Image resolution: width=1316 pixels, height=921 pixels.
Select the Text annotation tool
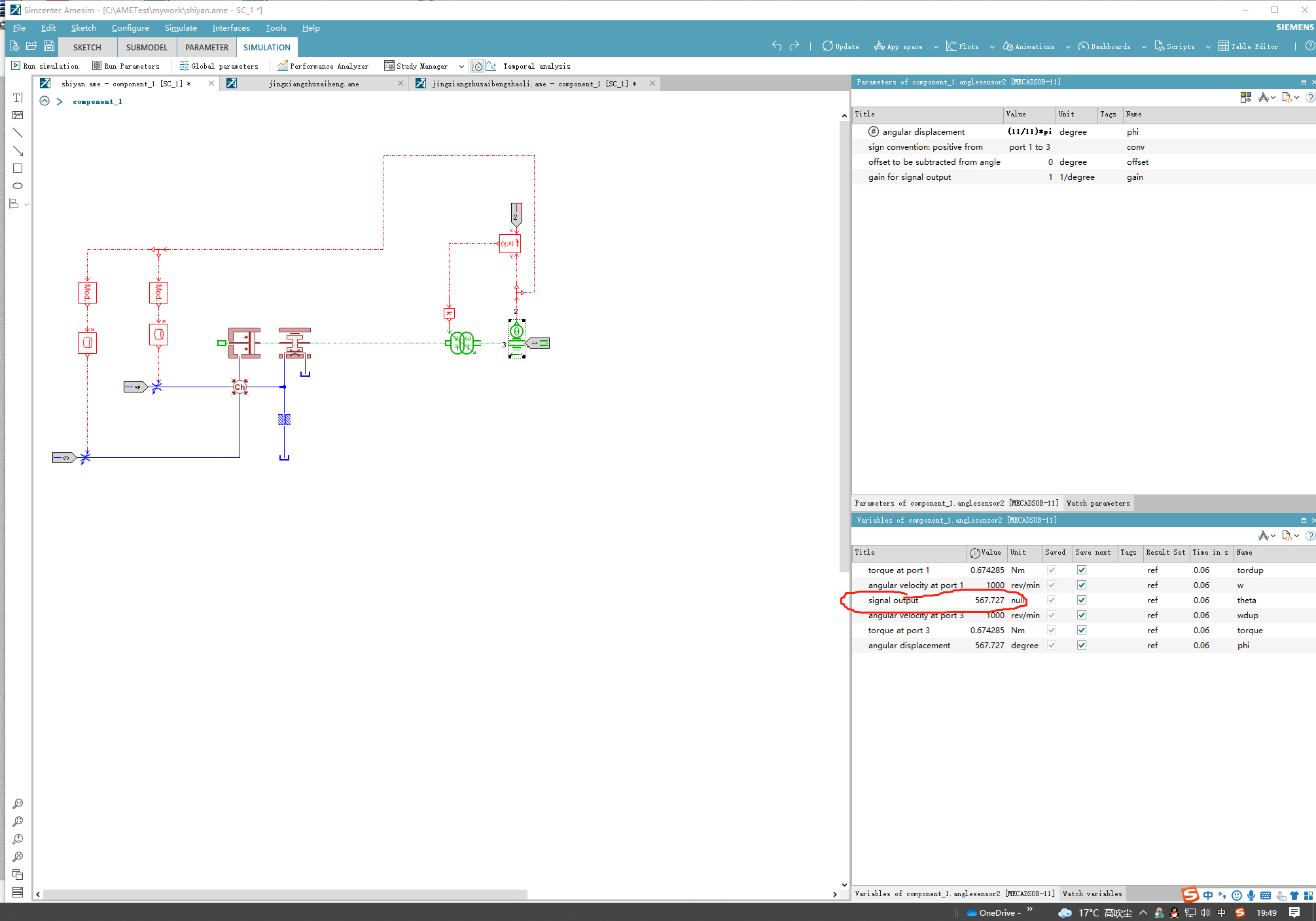(x=18, y=97)
